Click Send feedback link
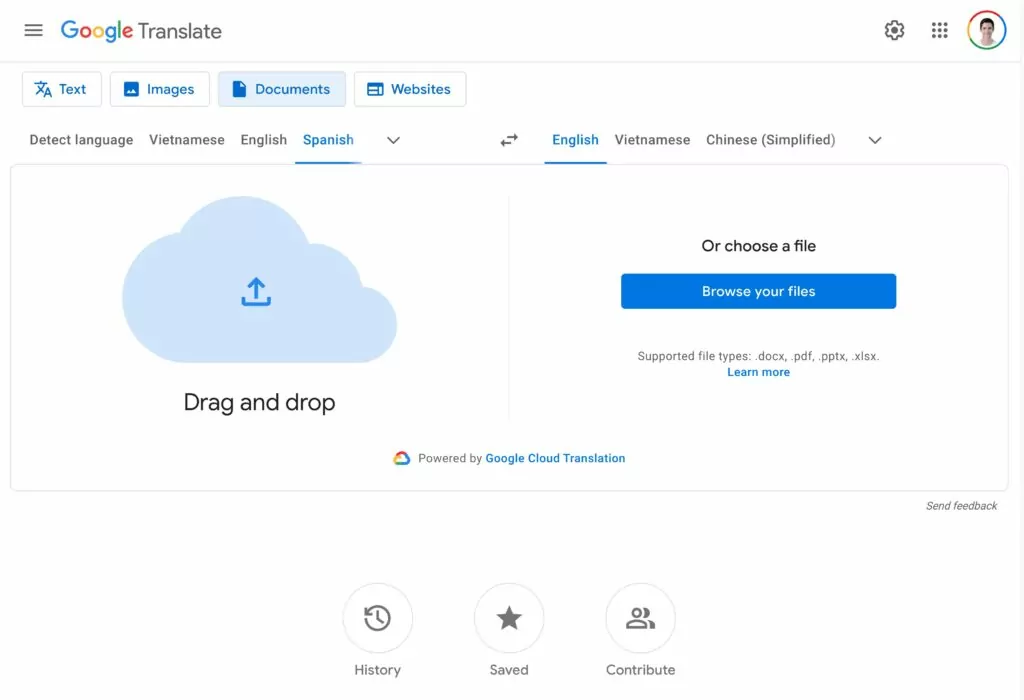This screenshot has height=700, width=1024. [x=961, y=506]
